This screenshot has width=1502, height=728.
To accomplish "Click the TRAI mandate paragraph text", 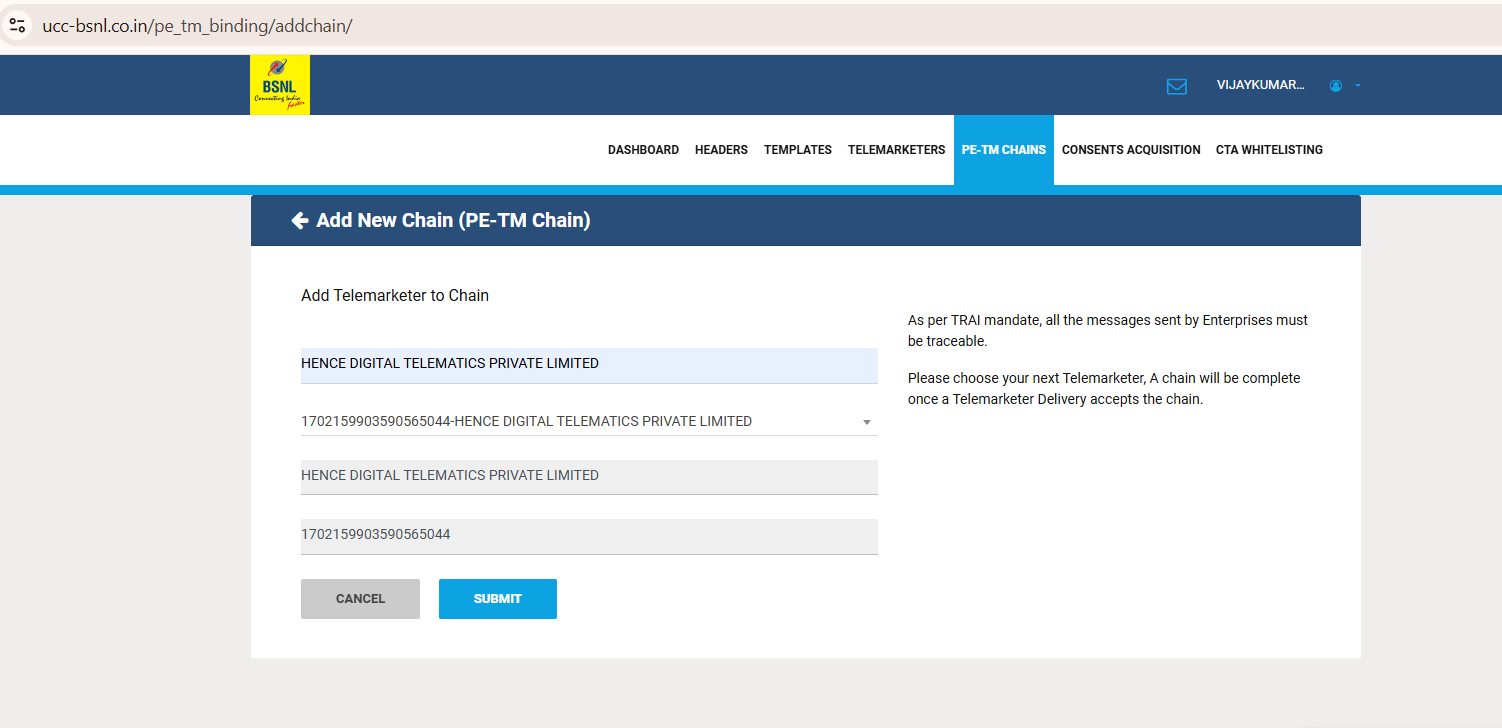I will pyautogui.click(x=1108, y=331).
